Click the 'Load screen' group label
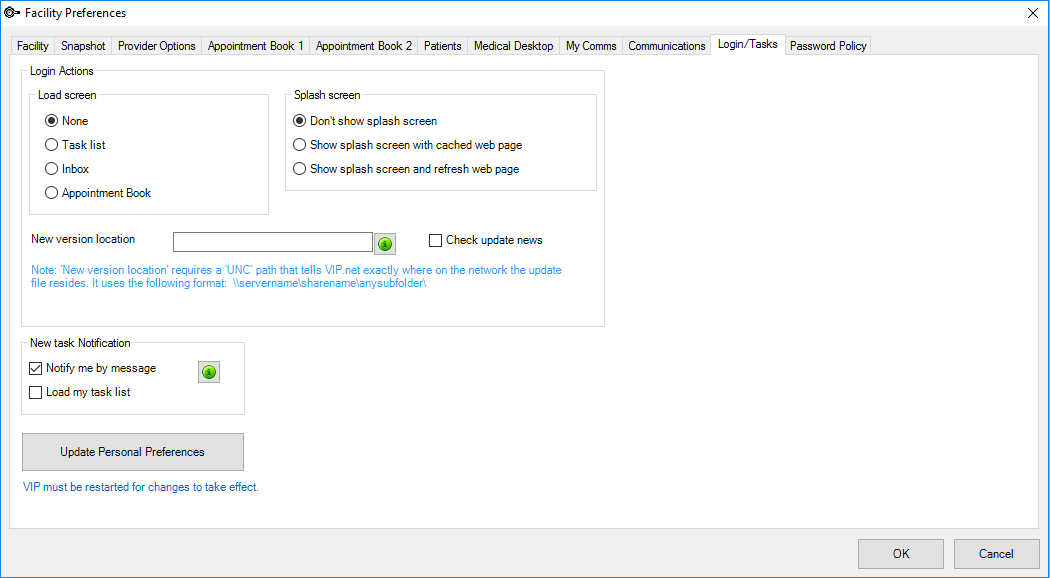1050x578 pixels. click(67, 95)
